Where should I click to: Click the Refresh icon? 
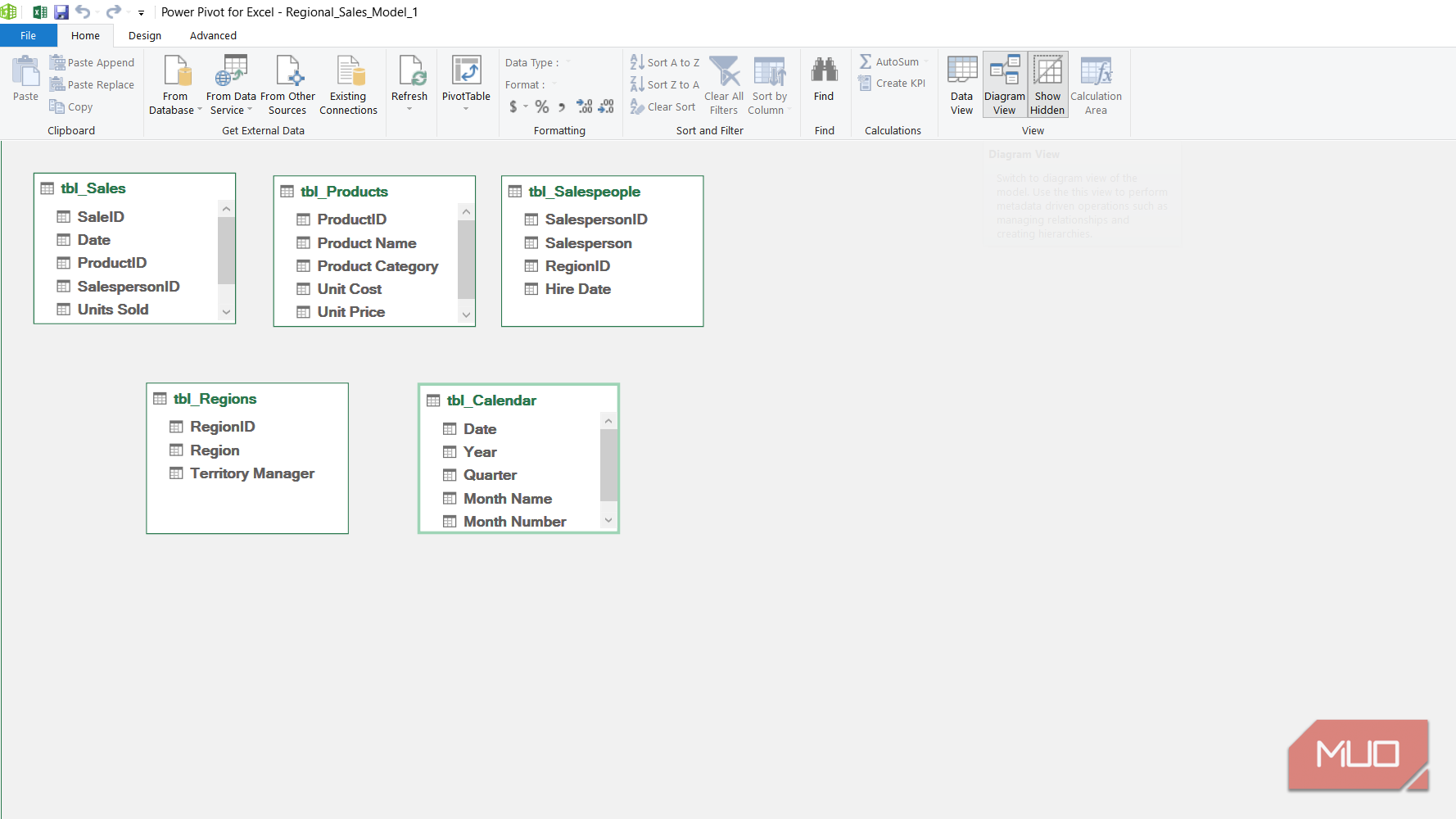[412, 72]
